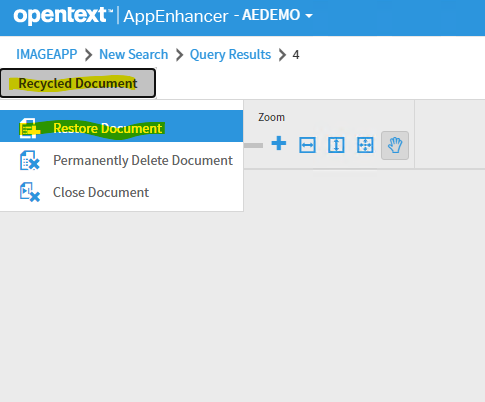Go to the IMAGEAPP breadcrumb link
Screen dimensions: 485x402
(x=47, y=54)
